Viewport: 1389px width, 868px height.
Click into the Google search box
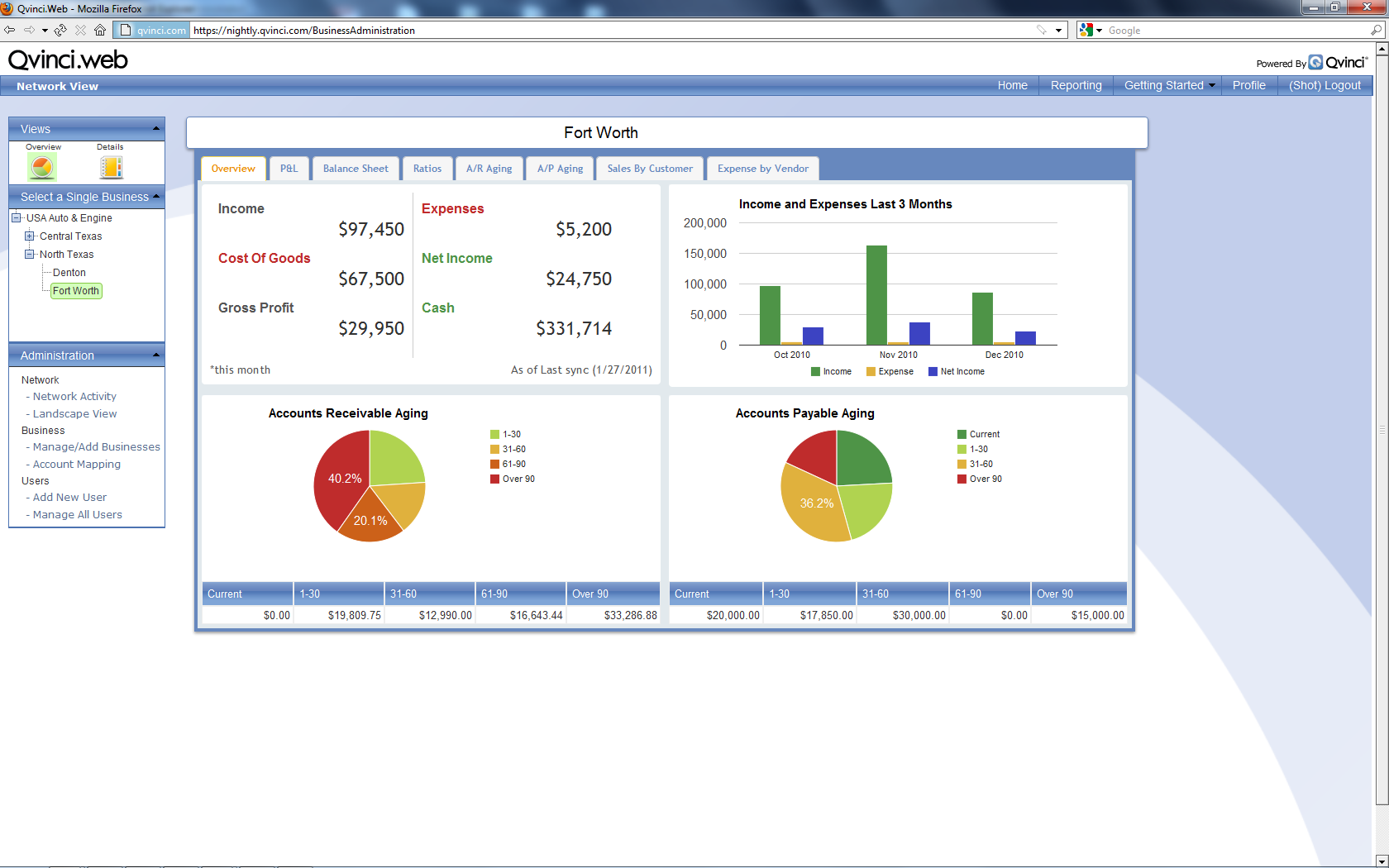(x=1237, y=31)
